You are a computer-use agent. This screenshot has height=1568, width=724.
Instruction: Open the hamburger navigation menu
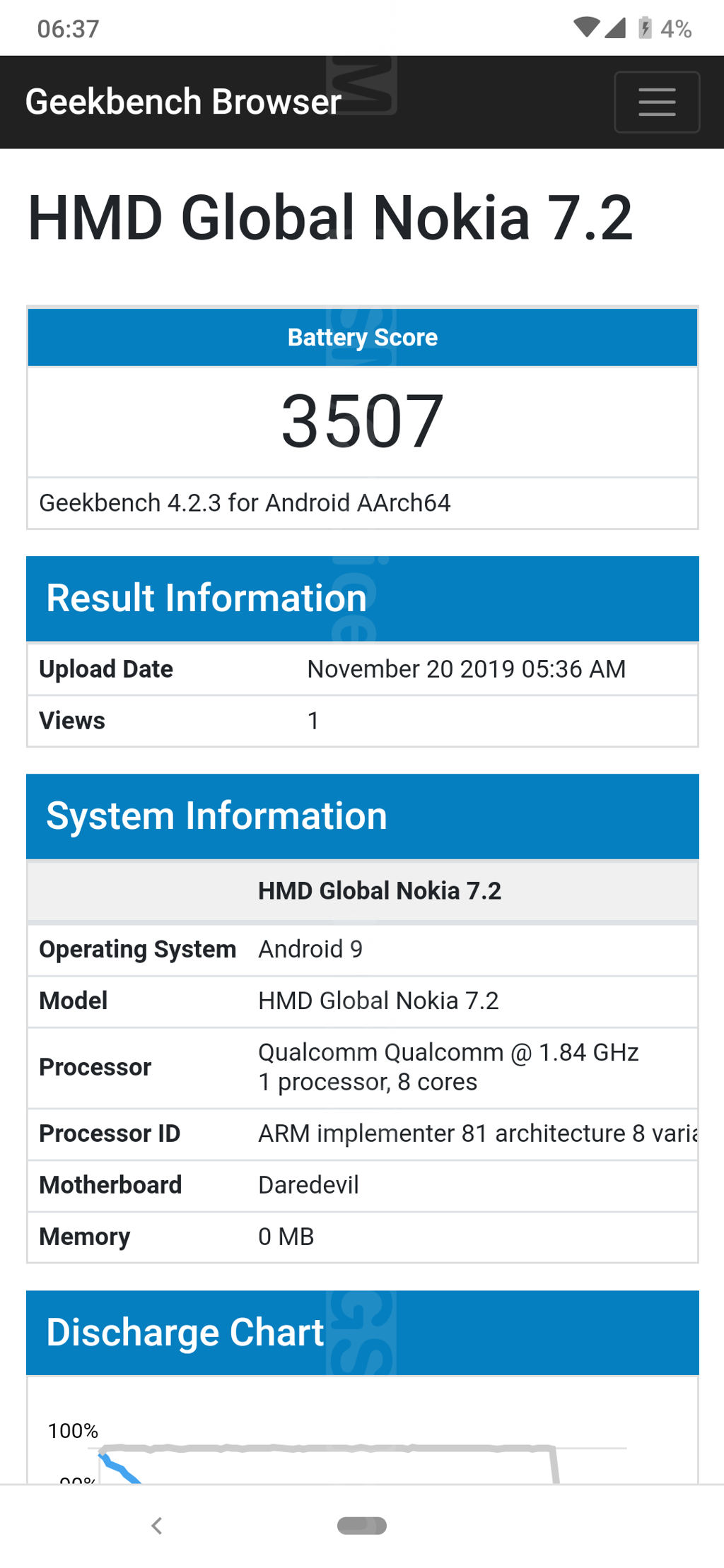point(656,102)
